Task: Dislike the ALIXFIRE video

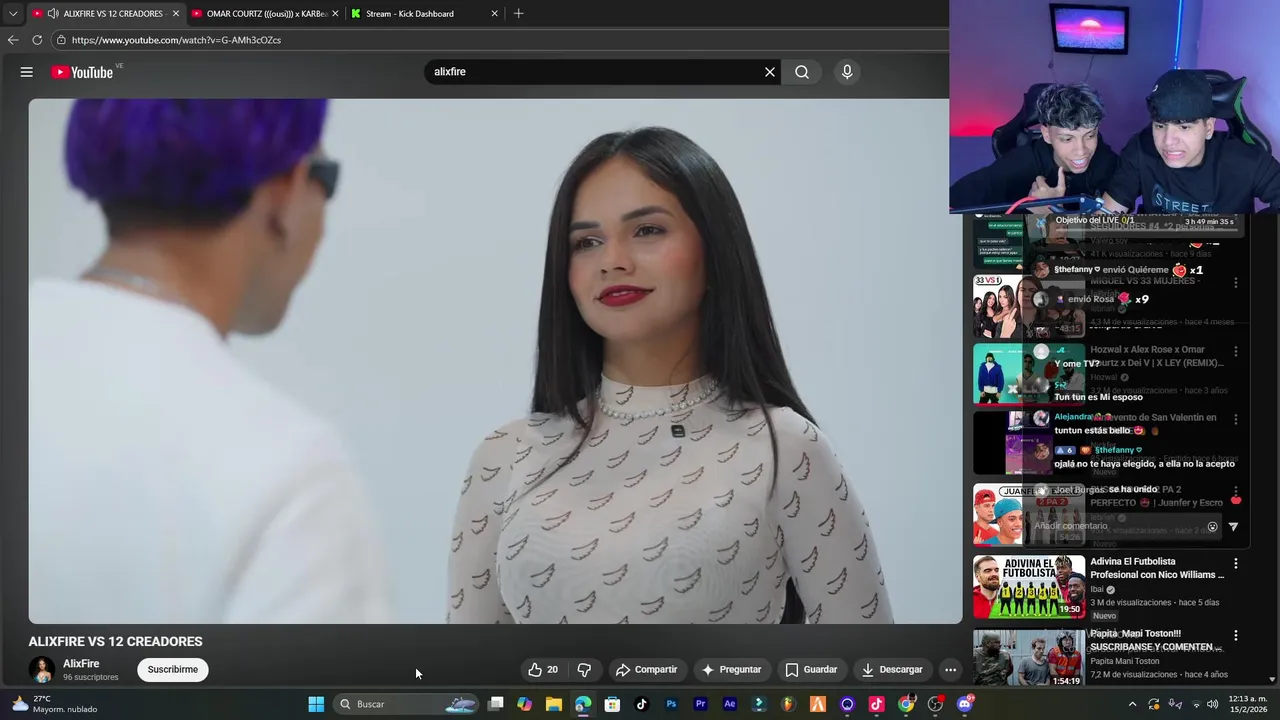Action: point(585,670)
